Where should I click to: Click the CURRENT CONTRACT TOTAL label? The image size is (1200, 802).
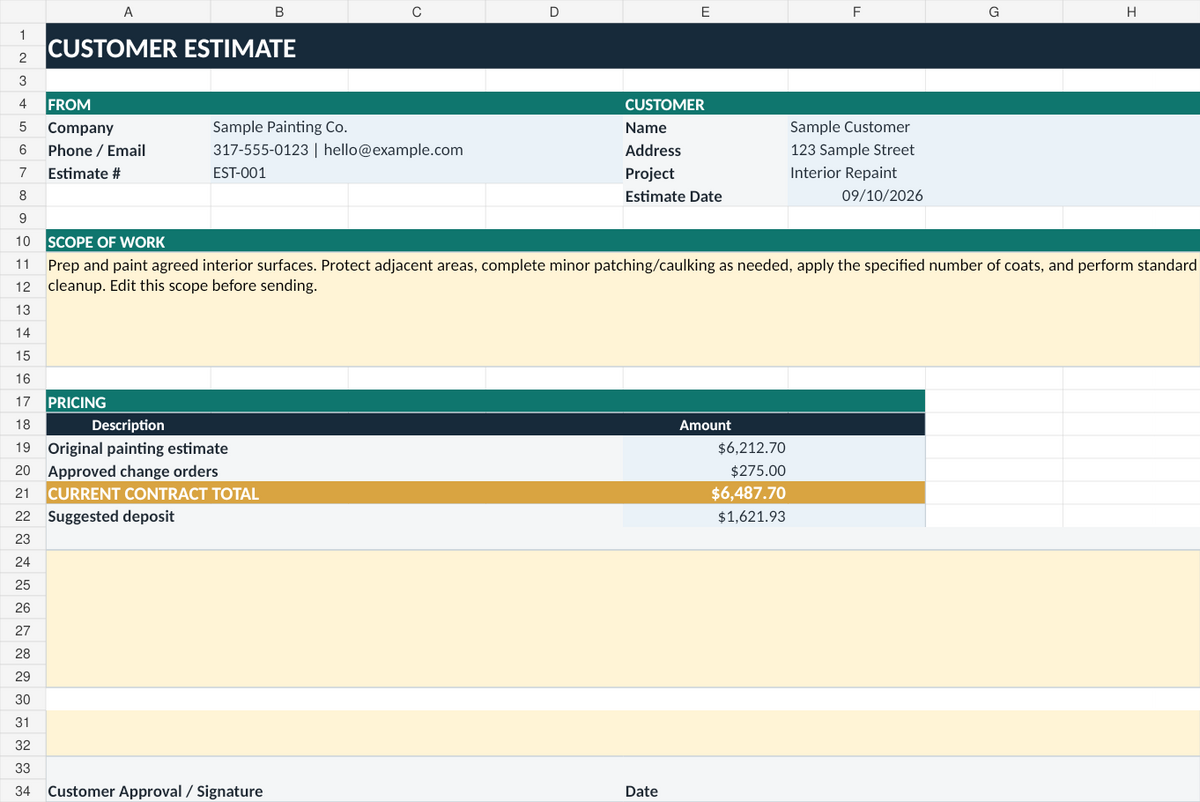click(334, 493)
